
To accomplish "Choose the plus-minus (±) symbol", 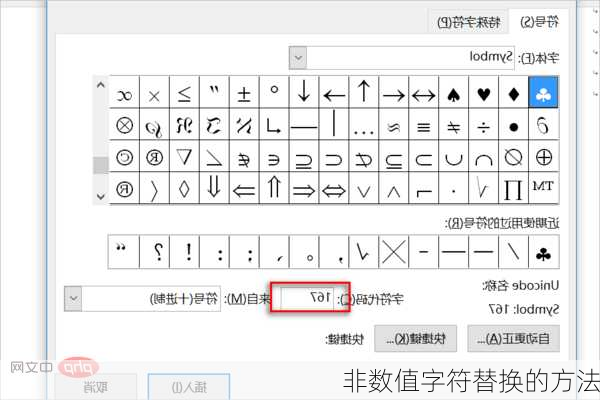I will point(244,92).
